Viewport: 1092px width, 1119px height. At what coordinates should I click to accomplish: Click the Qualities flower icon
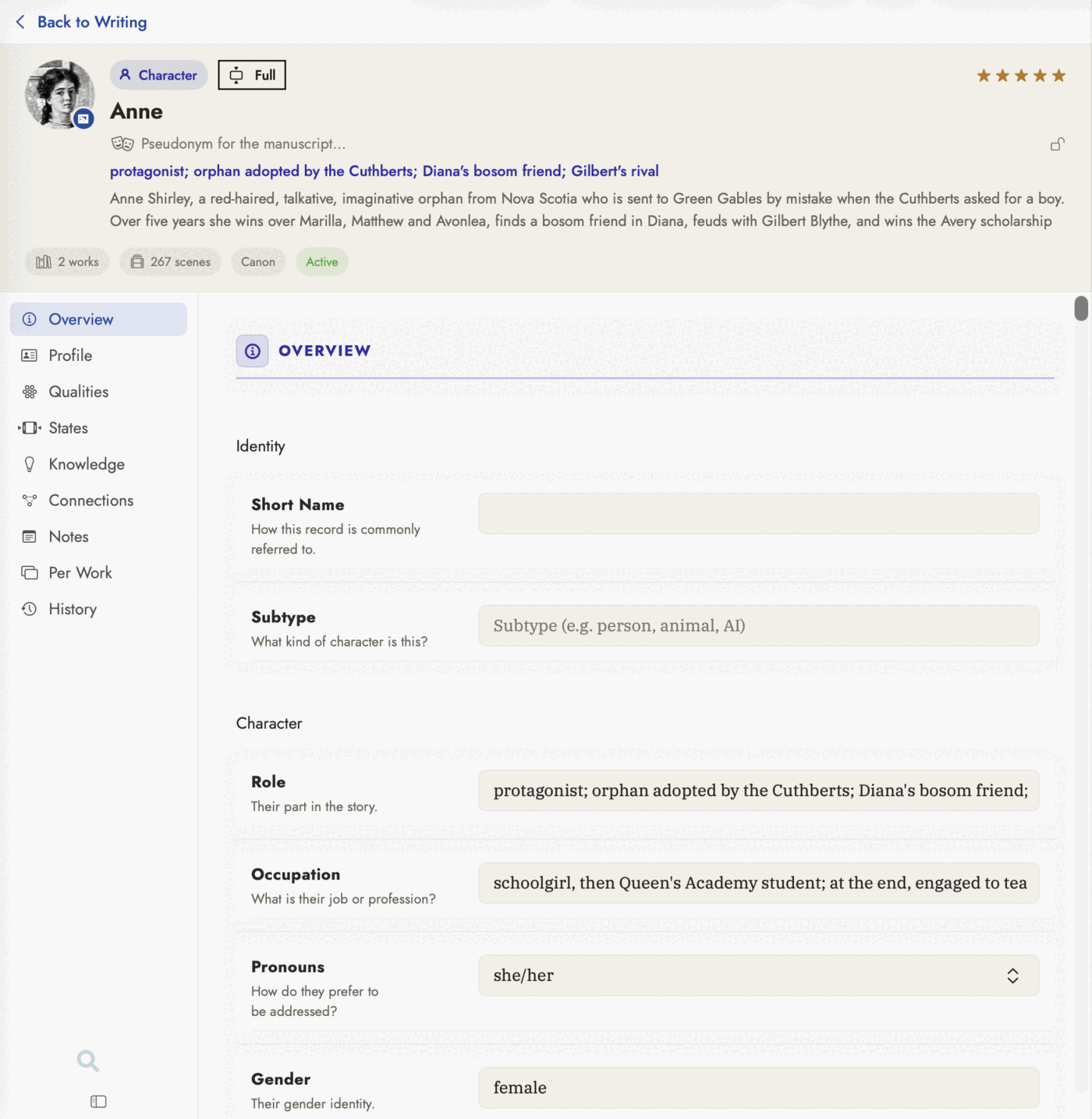(30, 391)
